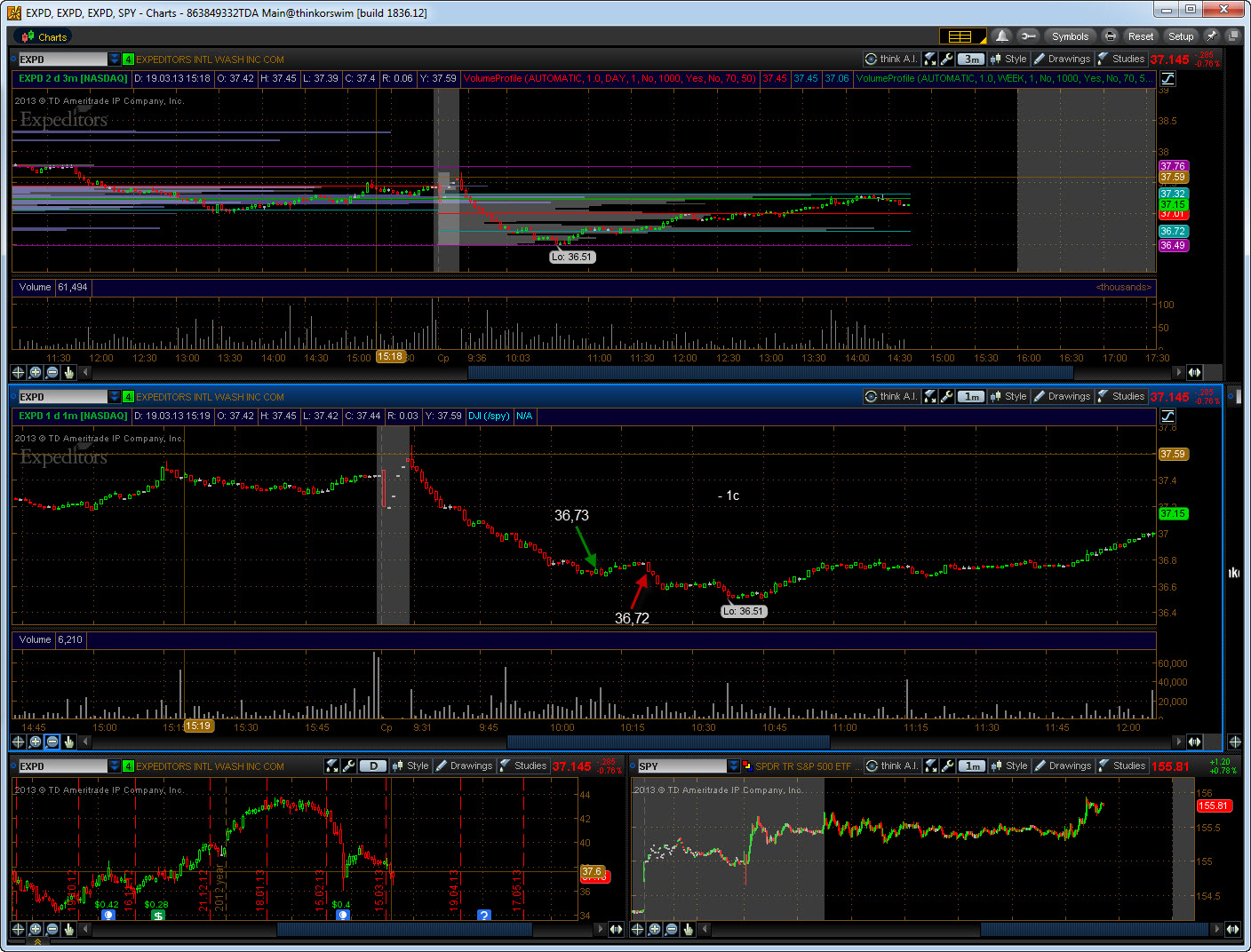Select pan hand tool under middle chart
This screenshot has width=1251, height=952.
coord(69,742)
